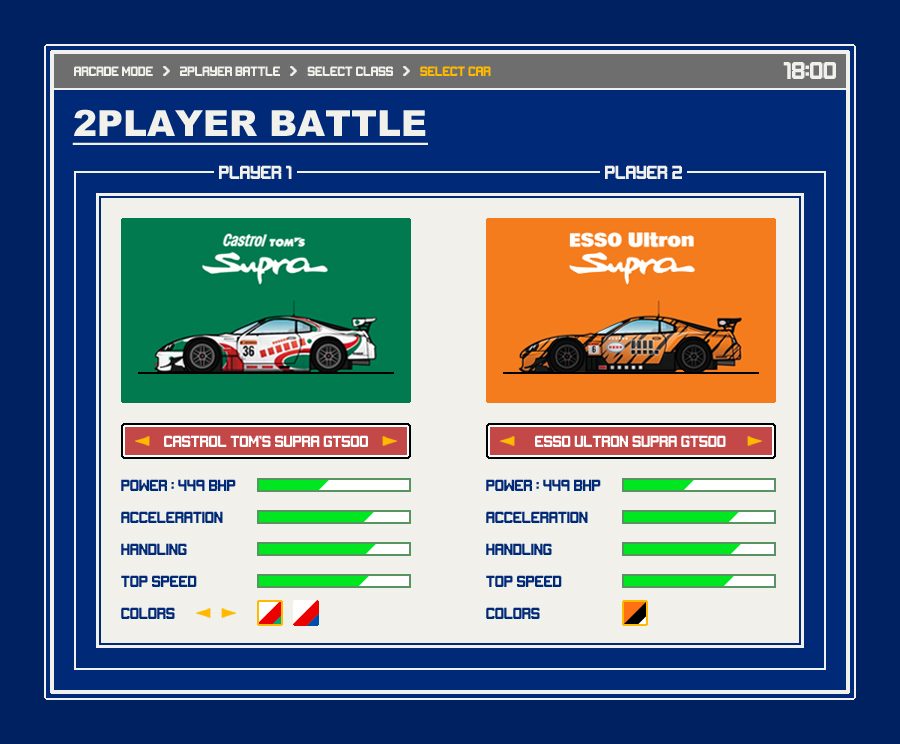
Task: Click Player 2 Acceleration bar
Action: coord(699,517)
